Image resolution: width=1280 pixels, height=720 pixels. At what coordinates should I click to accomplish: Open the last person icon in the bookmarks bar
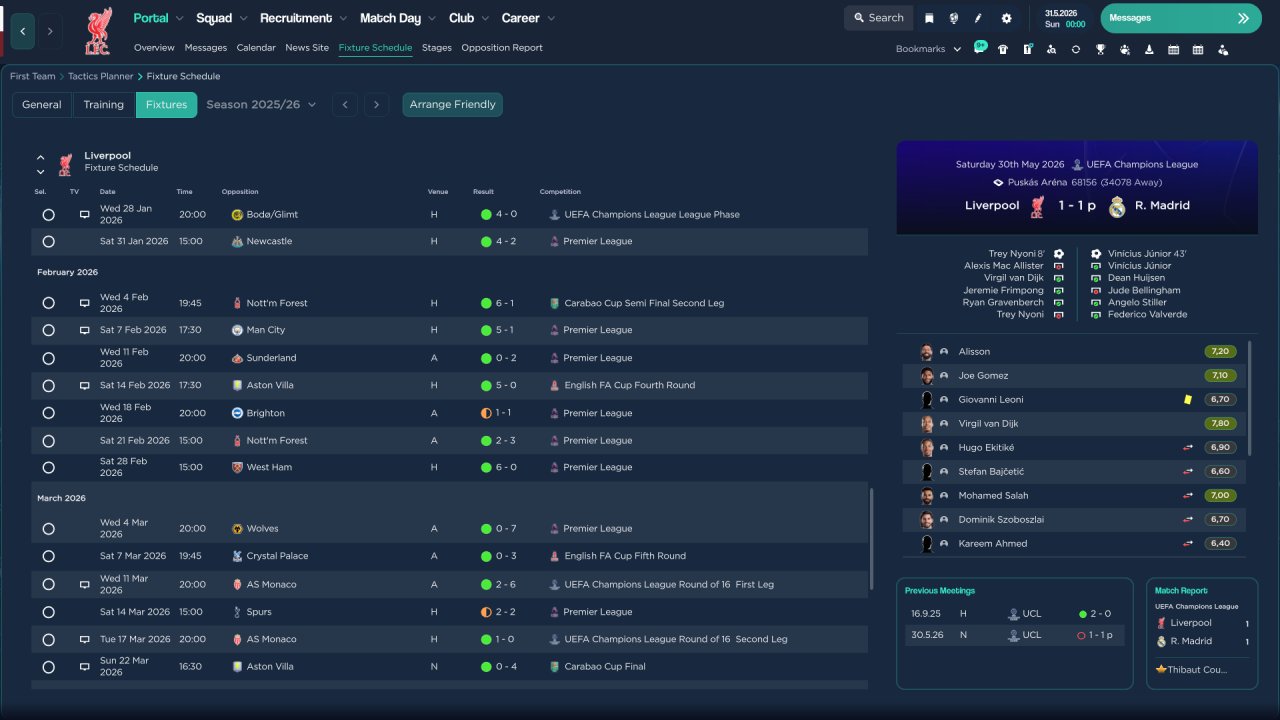[1222, 49]
